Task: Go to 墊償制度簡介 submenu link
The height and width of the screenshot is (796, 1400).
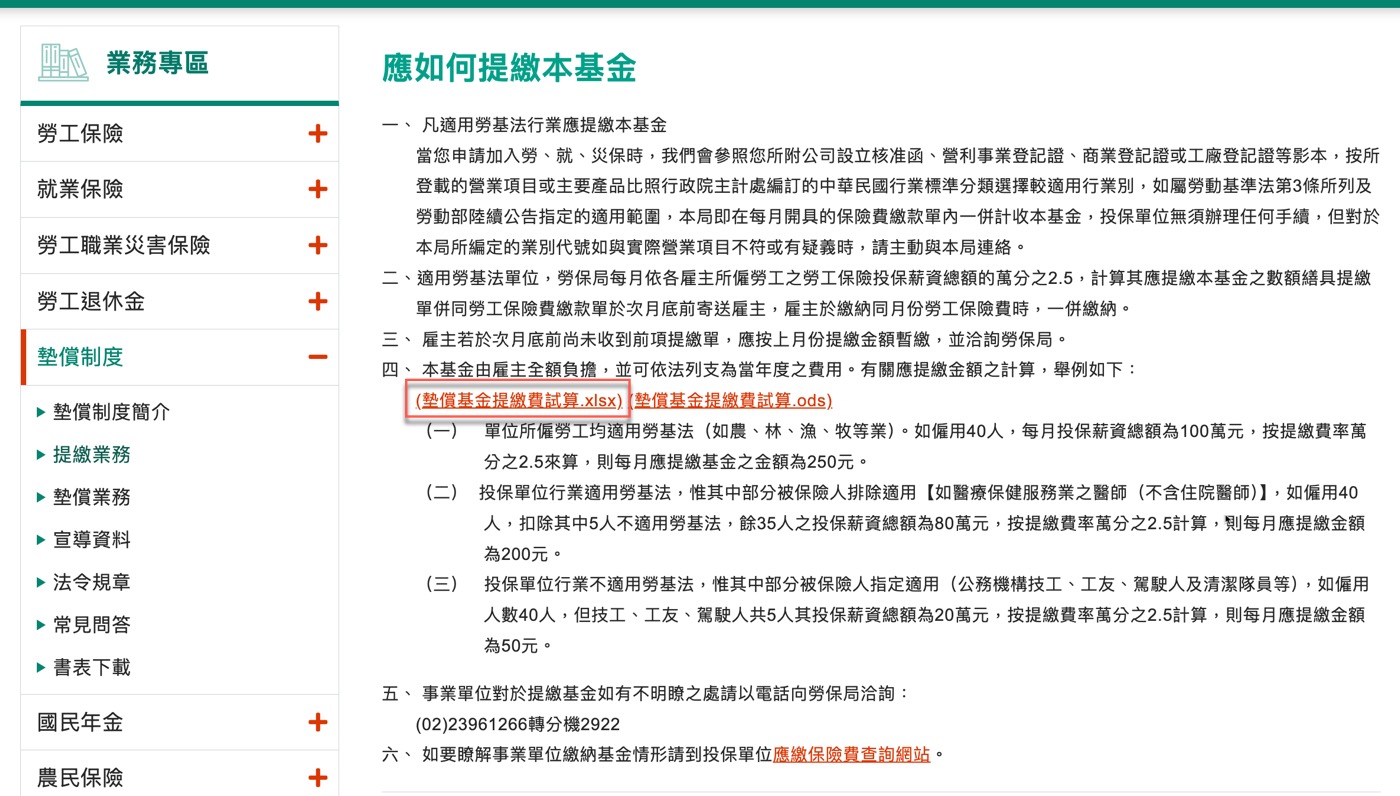Action: [111, 412]
